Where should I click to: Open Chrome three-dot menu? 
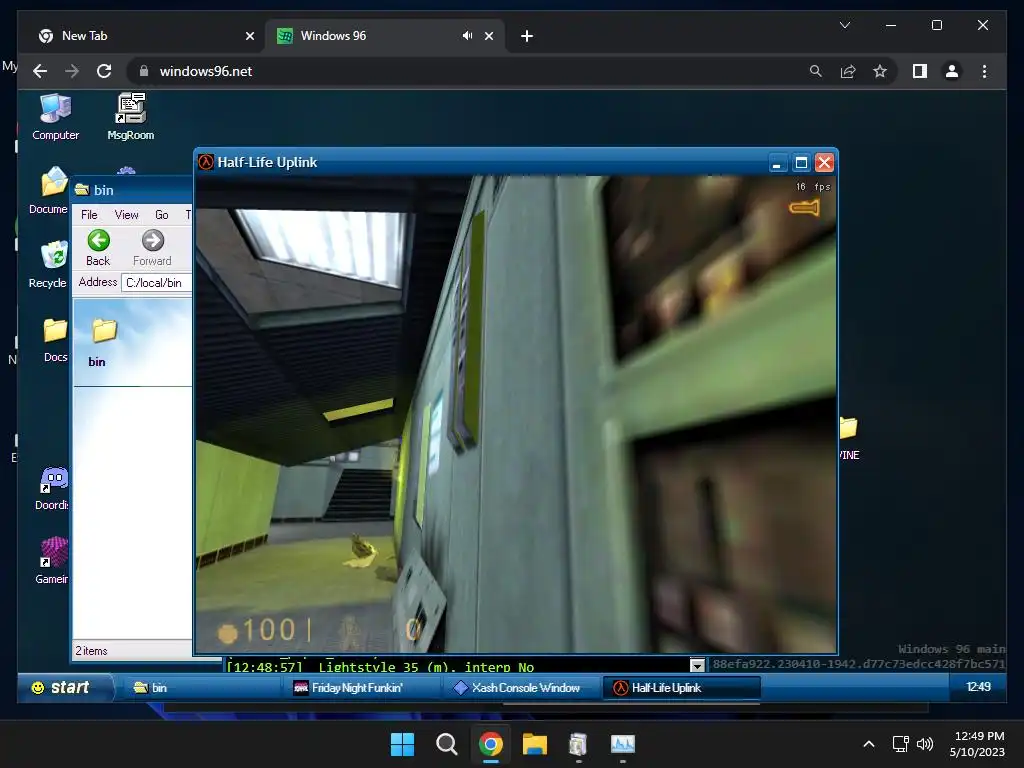tap(984, 71)
